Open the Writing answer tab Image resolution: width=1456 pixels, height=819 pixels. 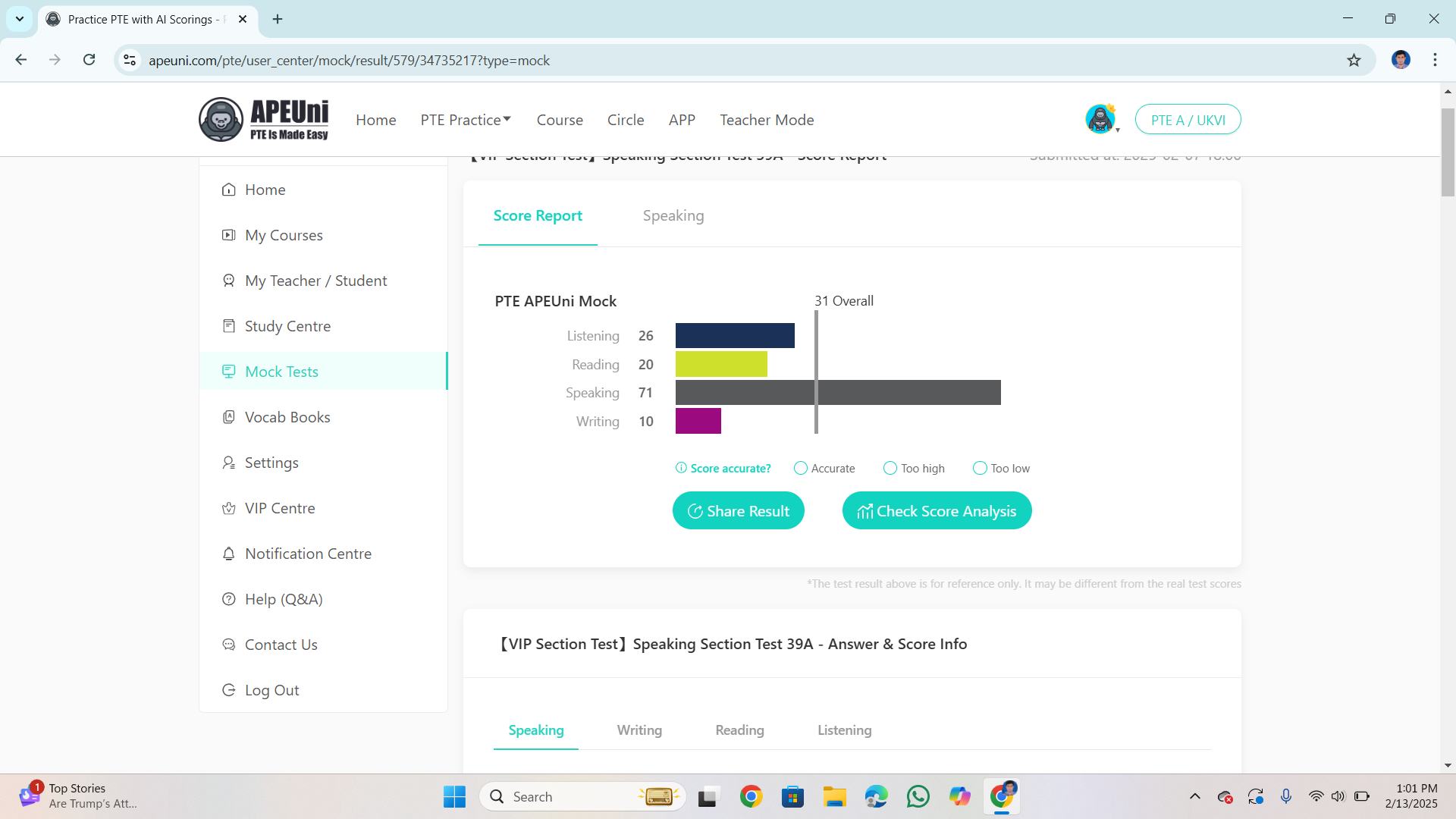coord(639,730)
